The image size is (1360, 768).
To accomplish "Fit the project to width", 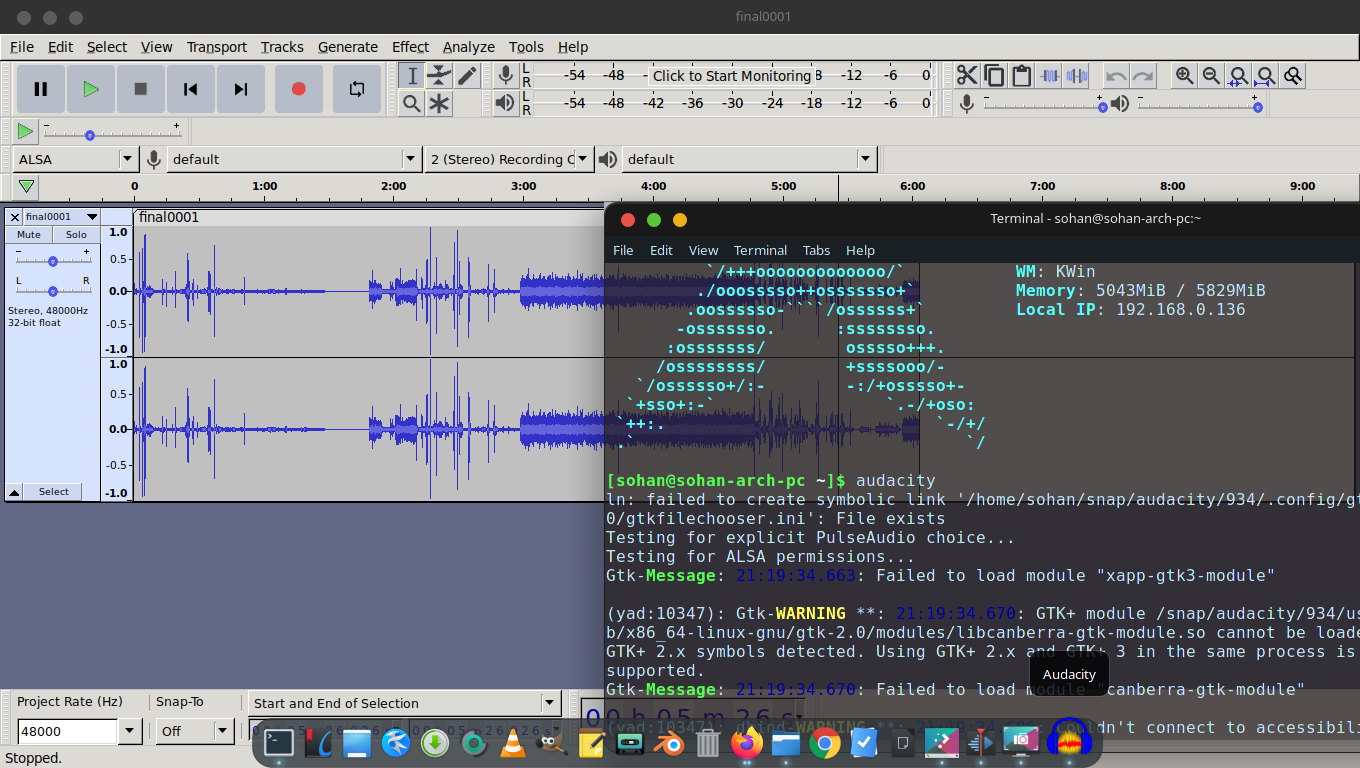I will point(1265,76).
